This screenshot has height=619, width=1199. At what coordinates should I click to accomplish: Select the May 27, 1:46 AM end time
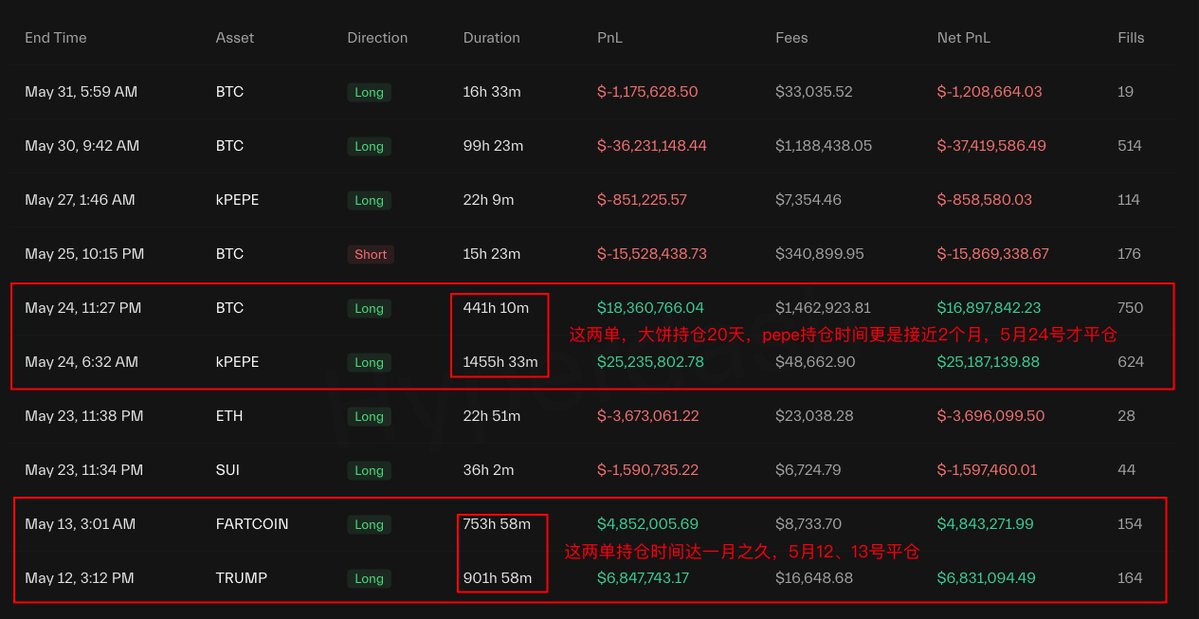tap(80, 199)
